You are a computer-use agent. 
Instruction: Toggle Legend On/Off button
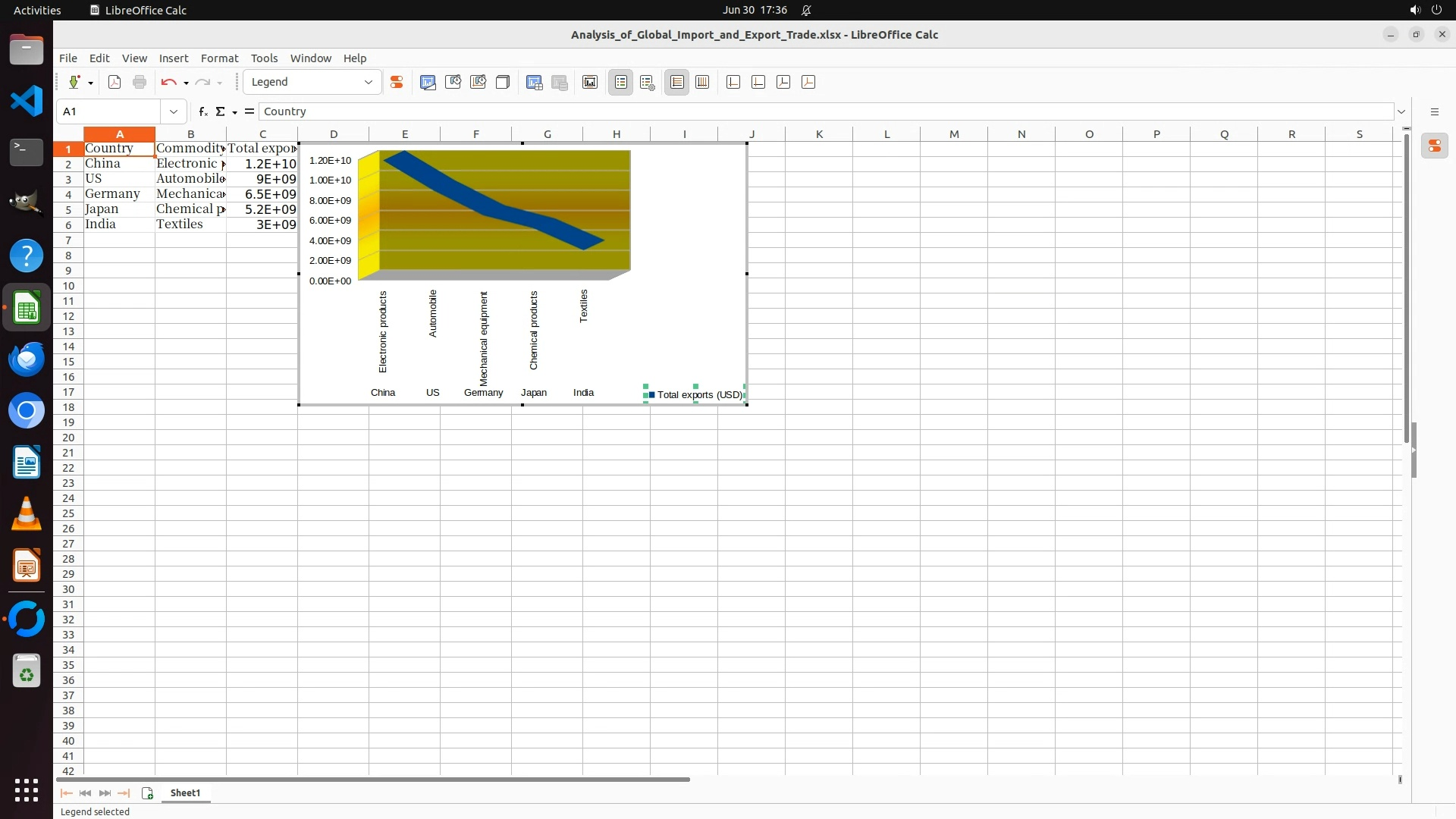tap(621, 82)
